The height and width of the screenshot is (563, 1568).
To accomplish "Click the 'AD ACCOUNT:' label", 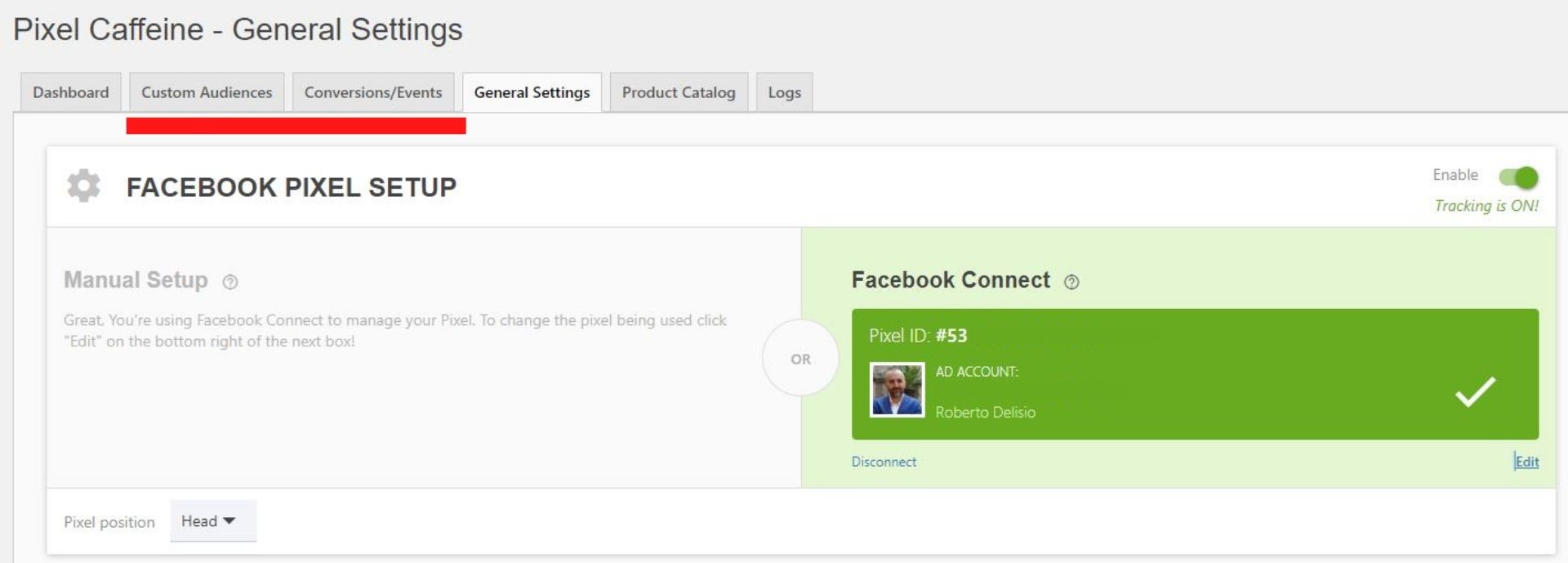I will point(977,372).
